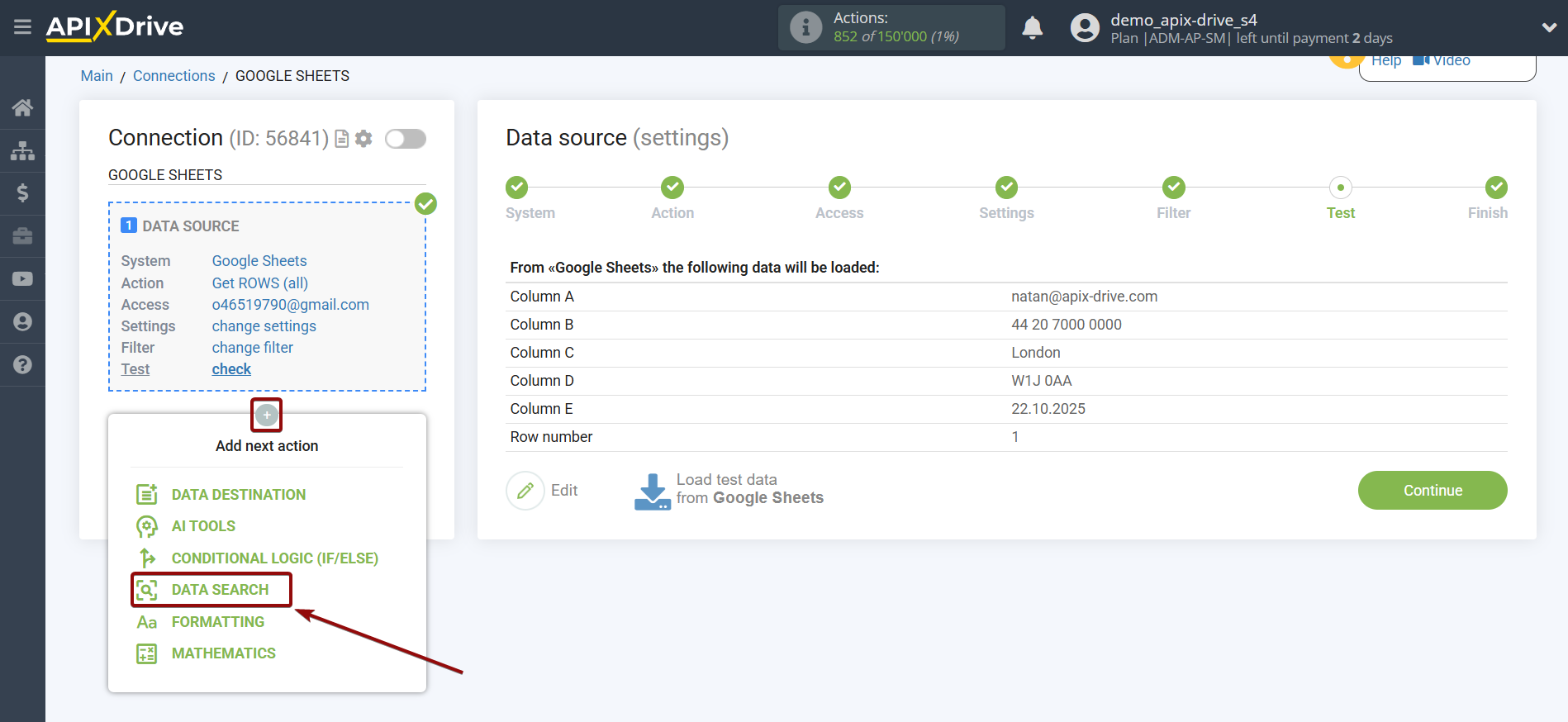1568x722 pixels.
Task: Click the help question mark sidebar icon
Action: [x=22, y=364]
